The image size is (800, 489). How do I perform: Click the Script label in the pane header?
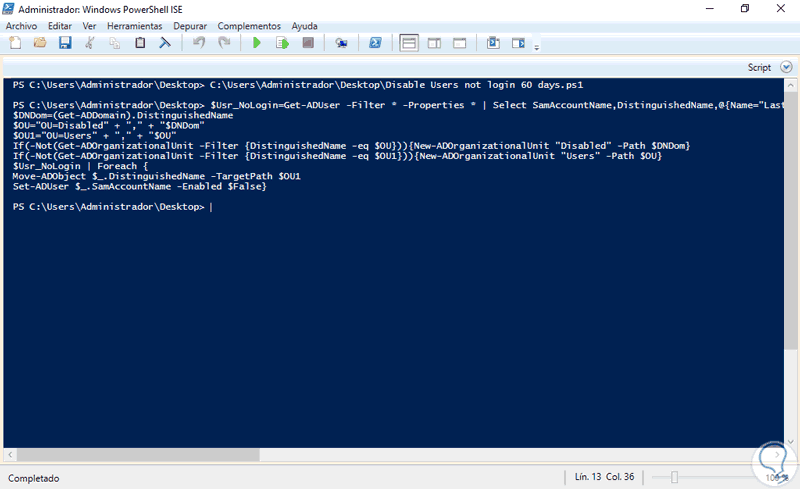pyautogui.click(x=759, y=67)
